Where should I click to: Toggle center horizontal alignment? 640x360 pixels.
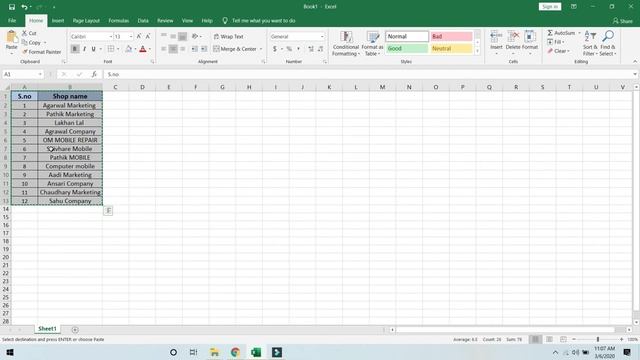click(173, 49)
